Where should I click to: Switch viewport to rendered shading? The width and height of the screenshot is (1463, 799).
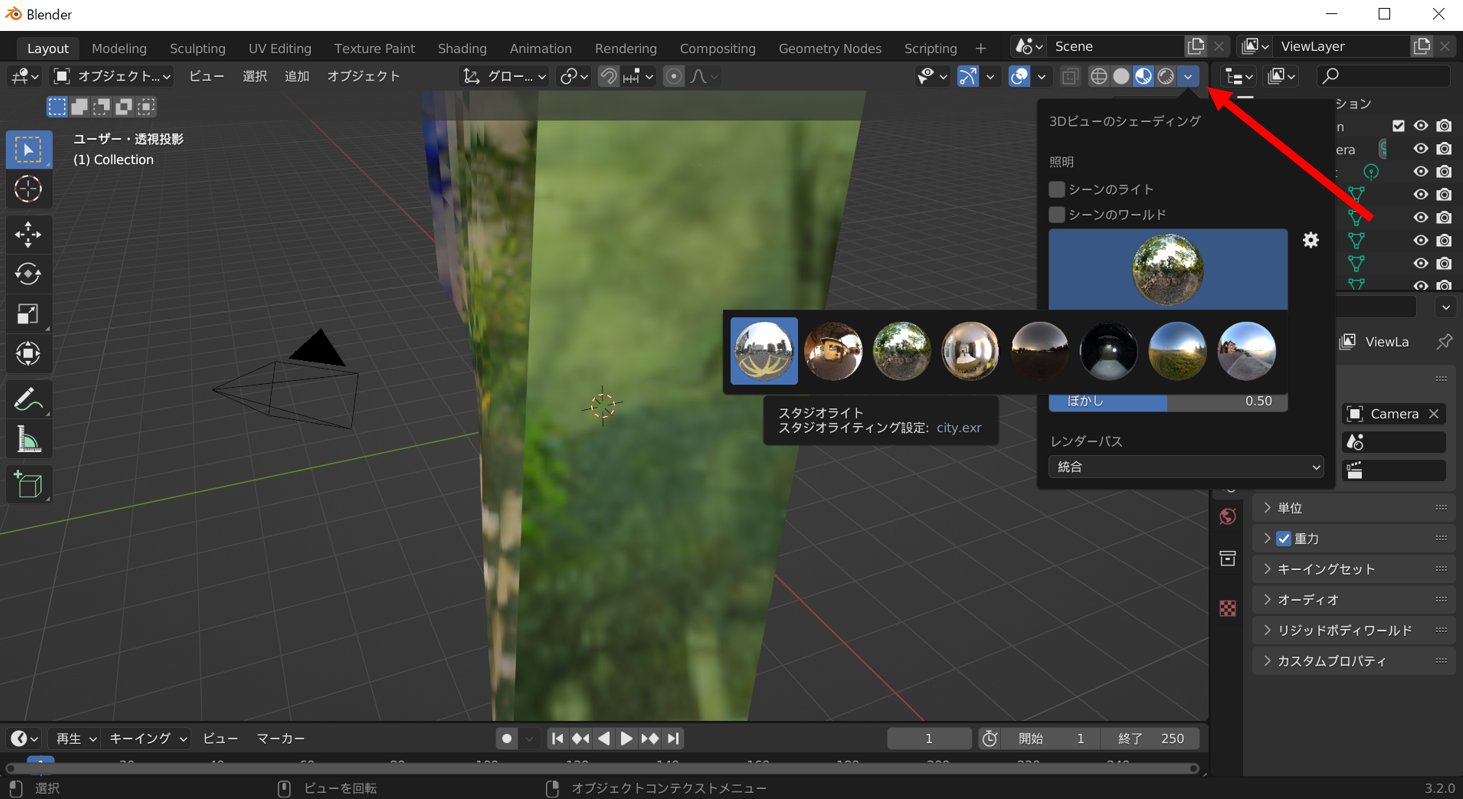point(1165,76)
